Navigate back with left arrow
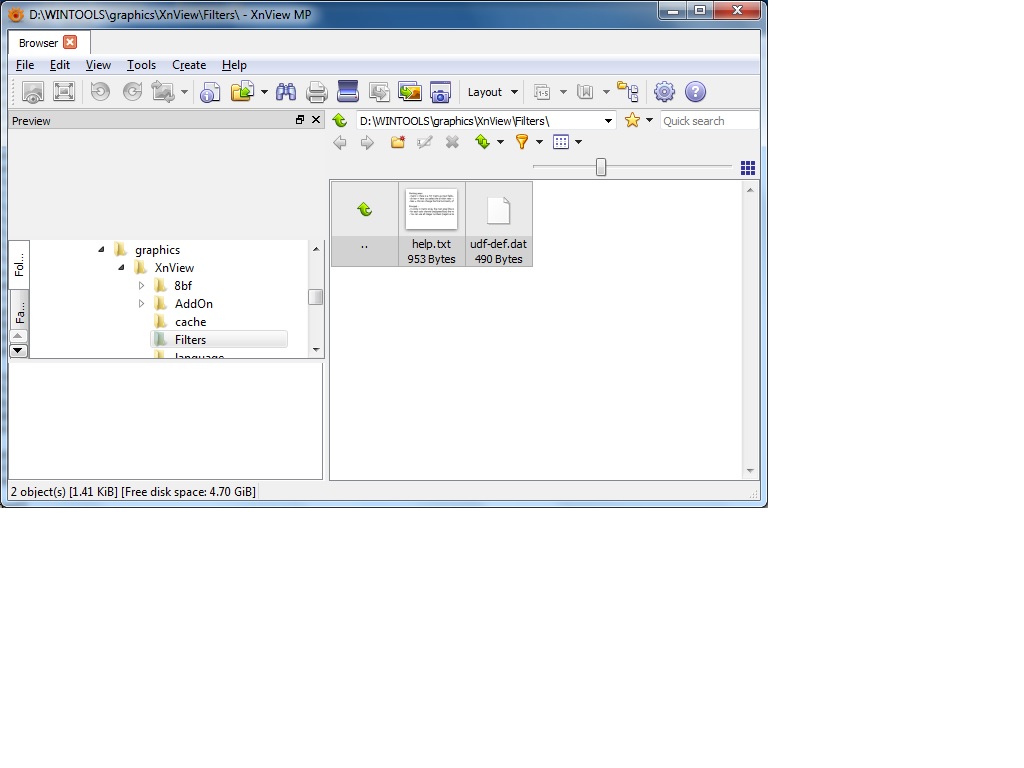 [340, 142]
